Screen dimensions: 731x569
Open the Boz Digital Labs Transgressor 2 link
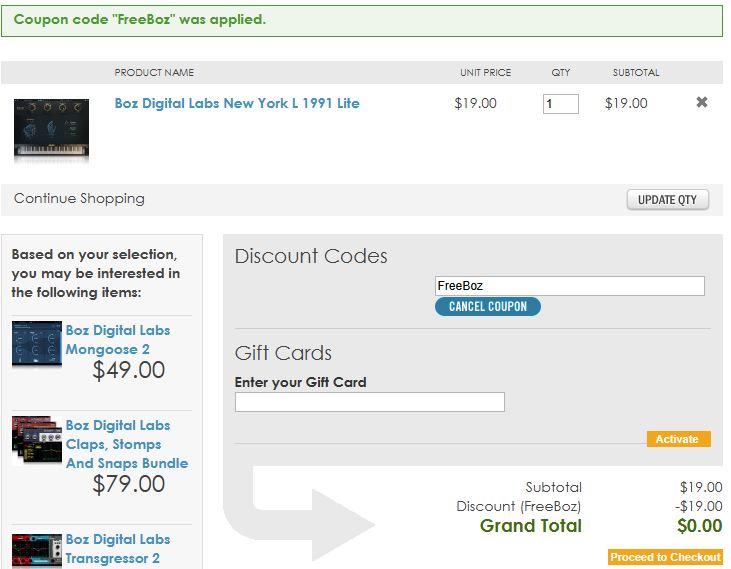(x=118, y=548)
